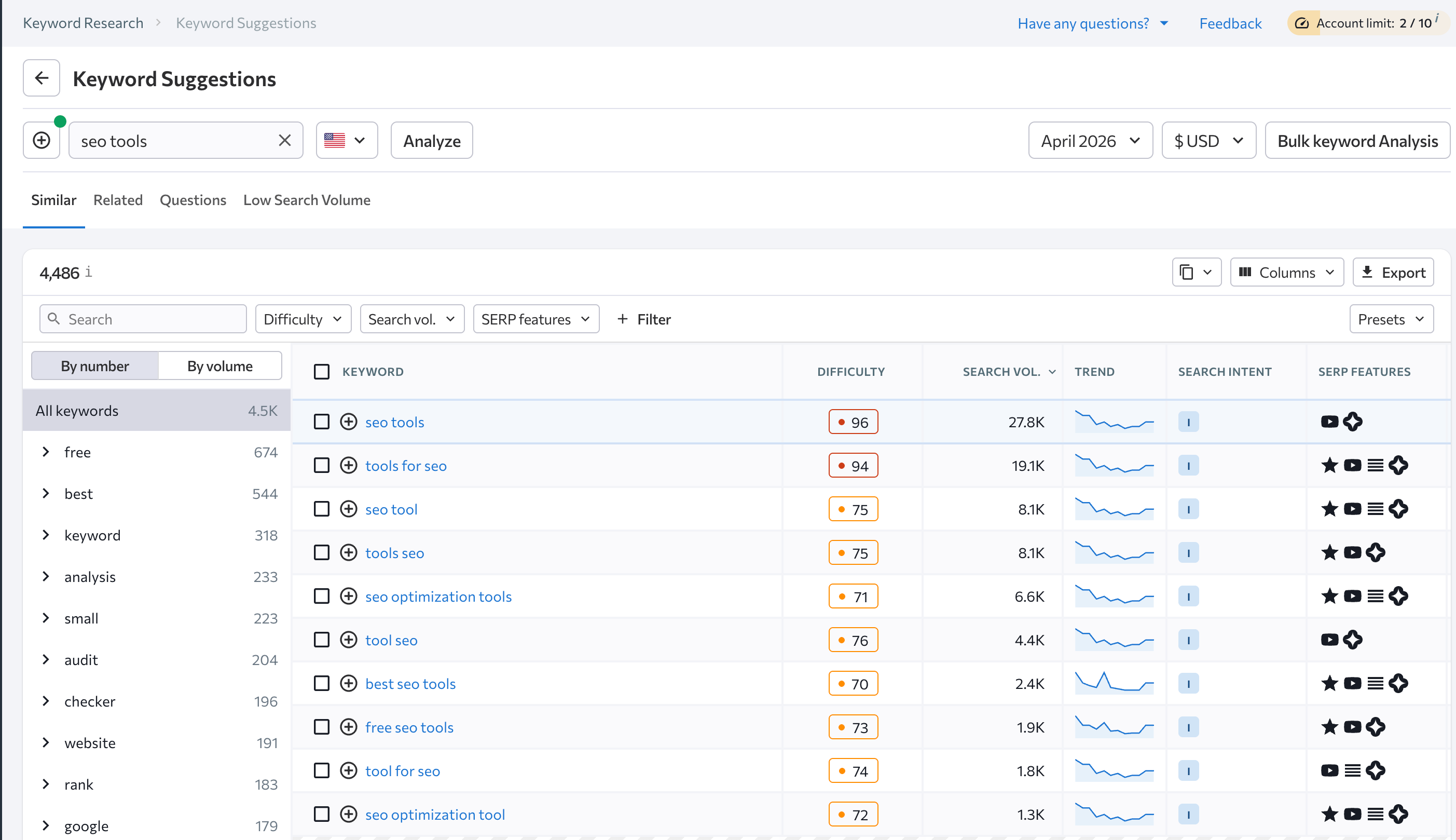Open the Presets dropdown
The height and width of the screenshot is (840, 1456).
coord(1392,319)
